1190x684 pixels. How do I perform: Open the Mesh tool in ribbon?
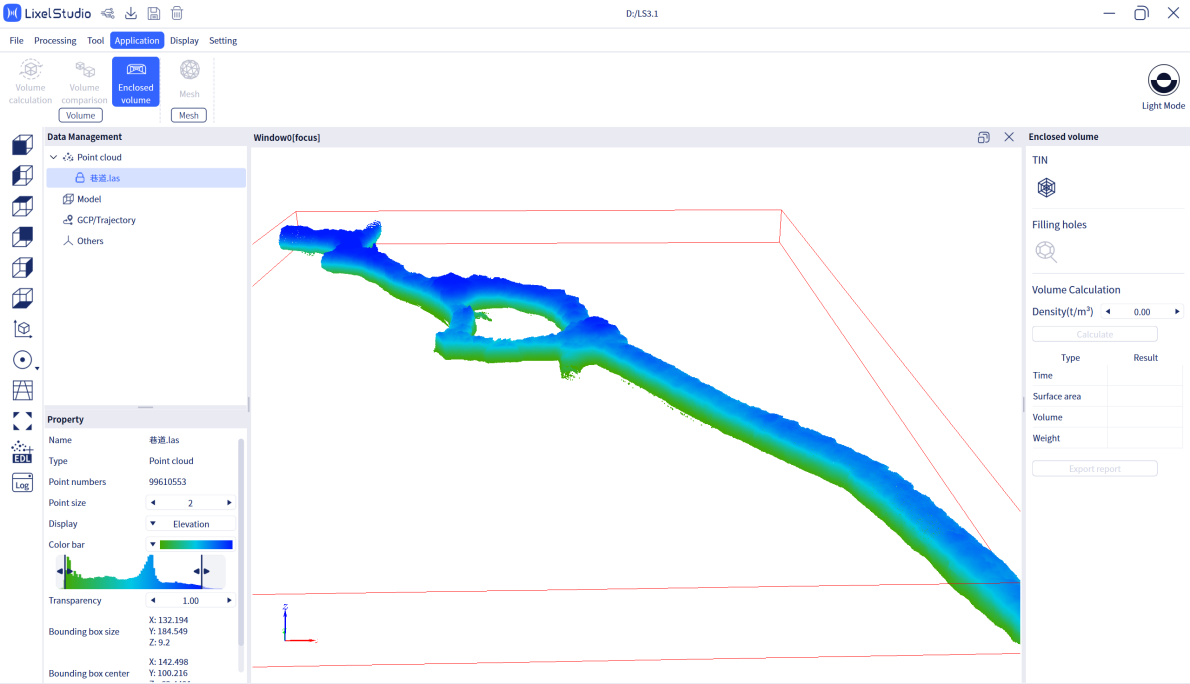[x=189, y=79]
